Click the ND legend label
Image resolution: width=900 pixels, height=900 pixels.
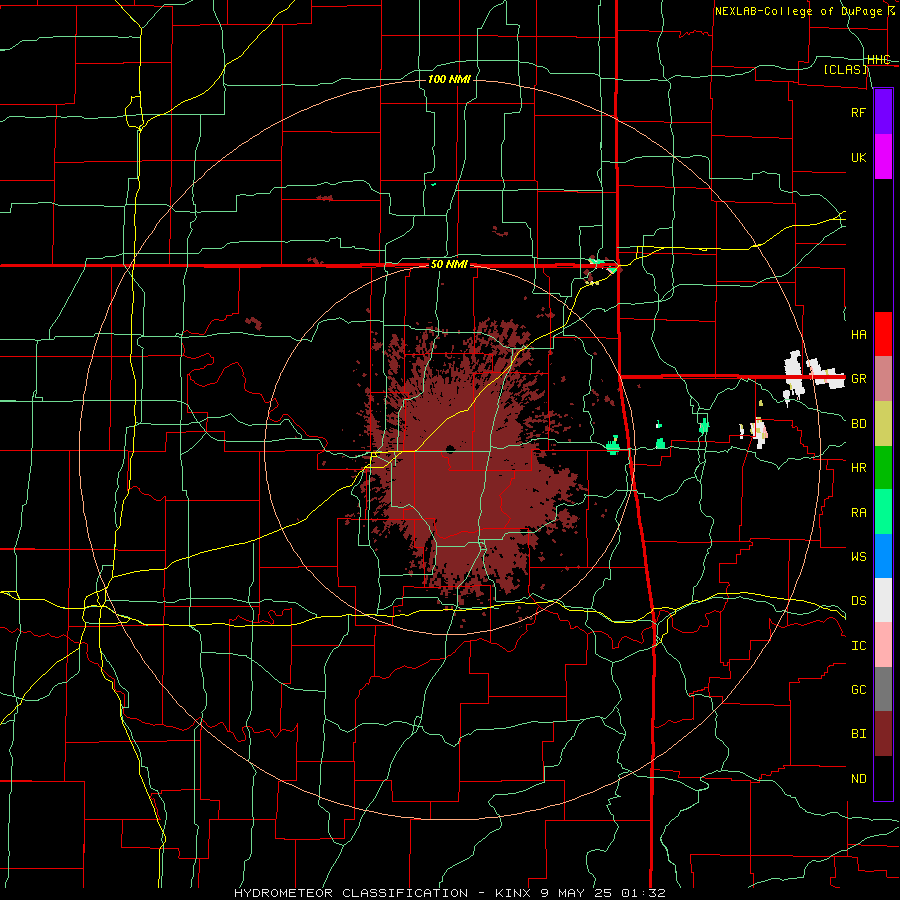click(859, 779)
